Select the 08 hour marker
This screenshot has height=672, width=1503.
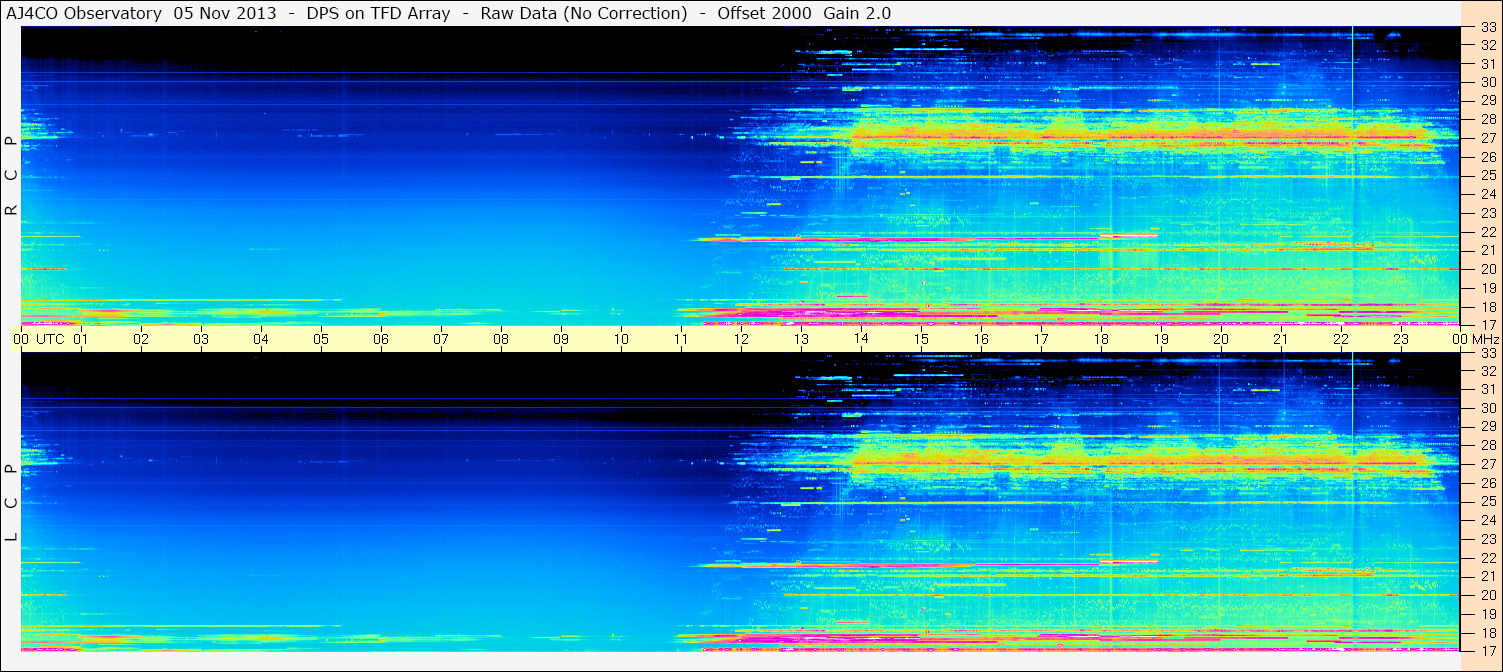(x=501, y=339)
